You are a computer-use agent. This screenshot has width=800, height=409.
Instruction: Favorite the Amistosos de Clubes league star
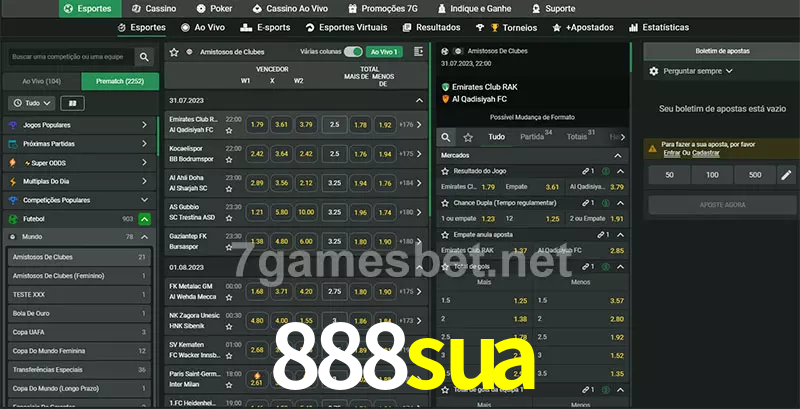[174, 51]
